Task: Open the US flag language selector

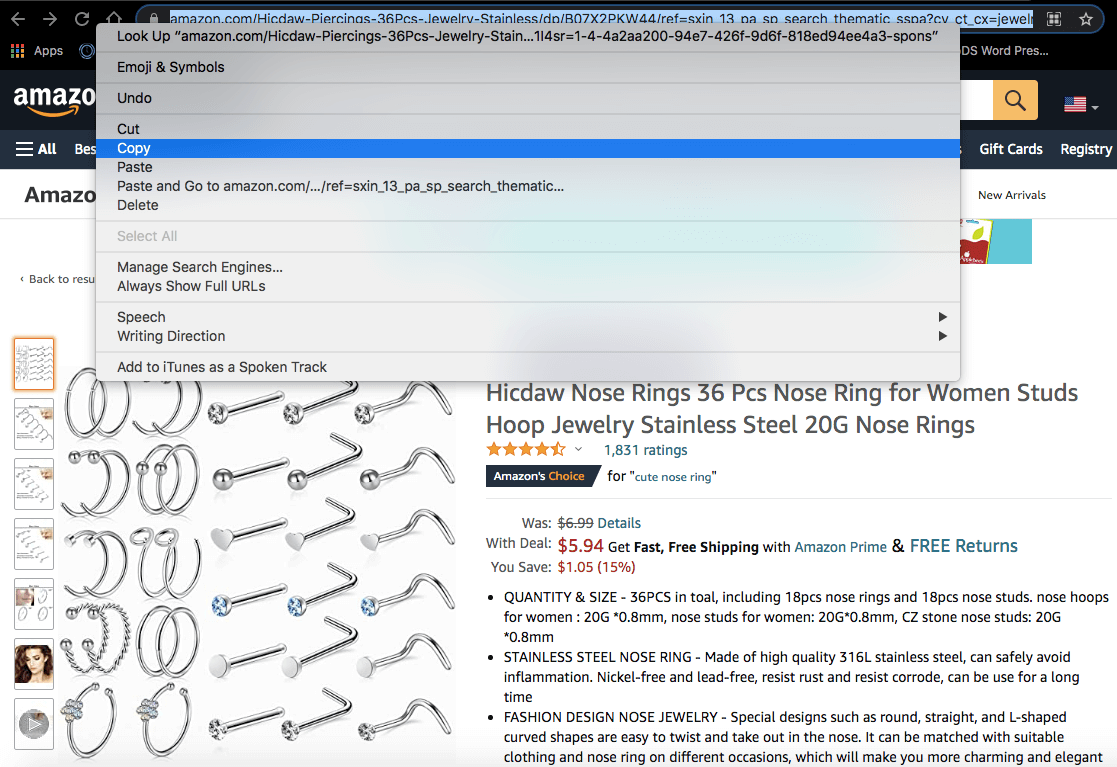Action: [x=1081, y=105]
